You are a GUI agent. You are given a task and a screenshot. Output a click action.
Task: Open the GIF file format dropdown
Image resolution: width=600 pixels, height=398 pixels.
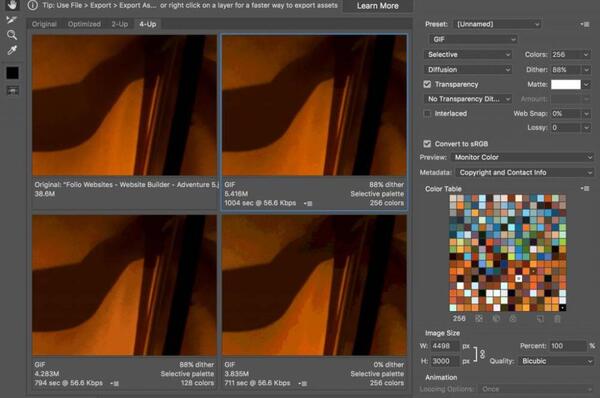coord(473,39)
